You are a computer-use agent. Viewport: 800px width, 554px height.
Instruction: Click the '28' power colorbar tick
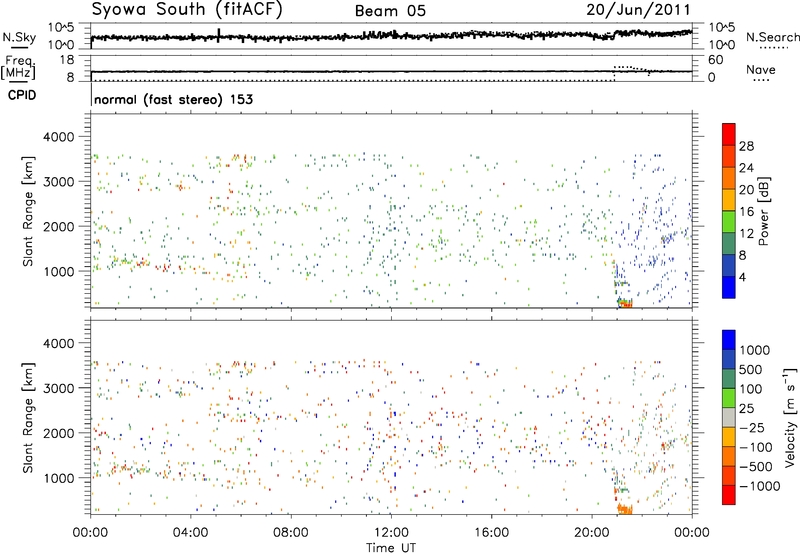(746, 146)
